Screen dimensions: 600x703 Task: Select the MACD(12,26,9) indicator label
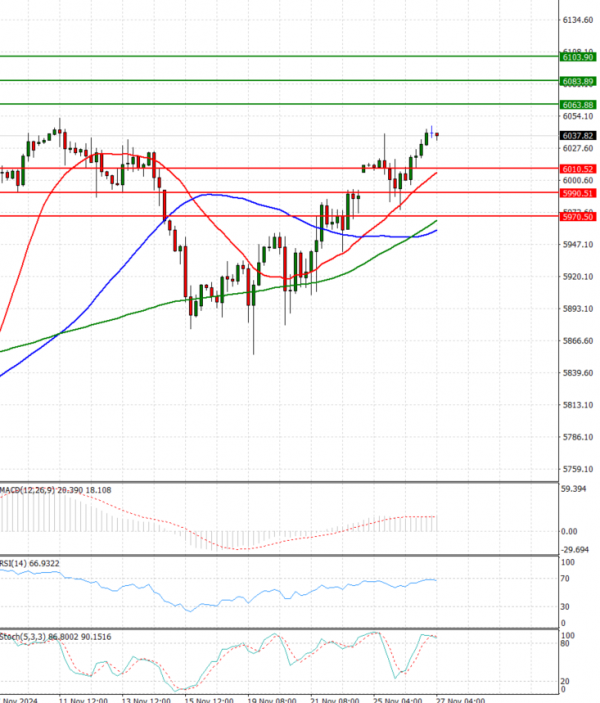[56, 490]
